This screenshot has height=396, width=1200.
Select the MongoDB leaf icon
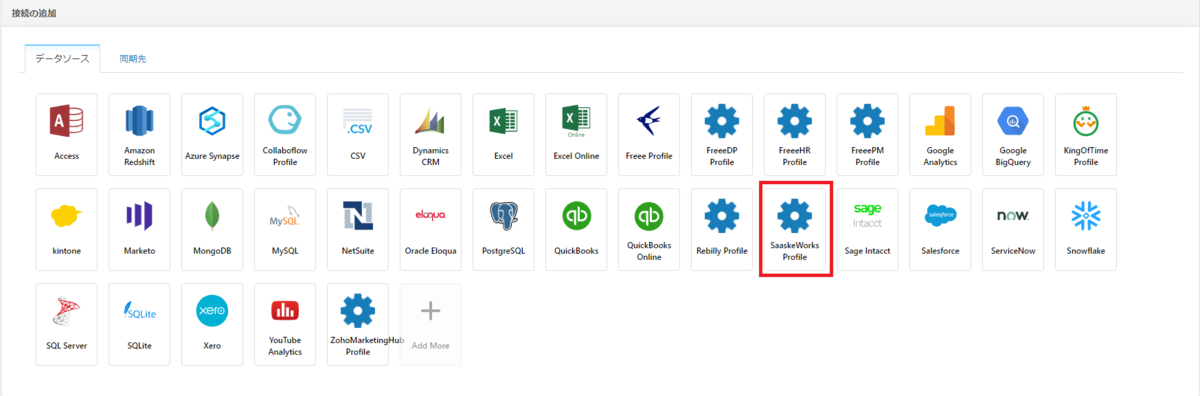coord(212,216)
